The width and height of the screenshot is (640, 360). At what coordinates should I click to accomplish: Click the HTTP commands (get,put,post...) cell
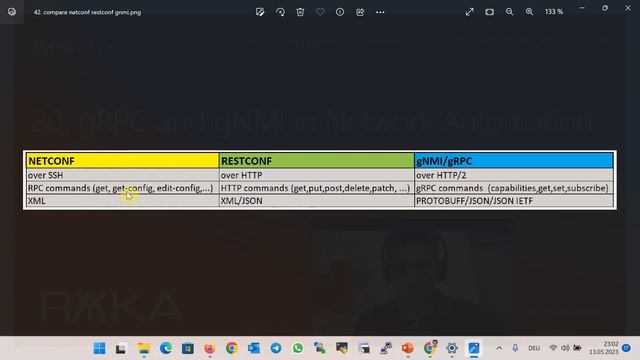coord(316,188)
